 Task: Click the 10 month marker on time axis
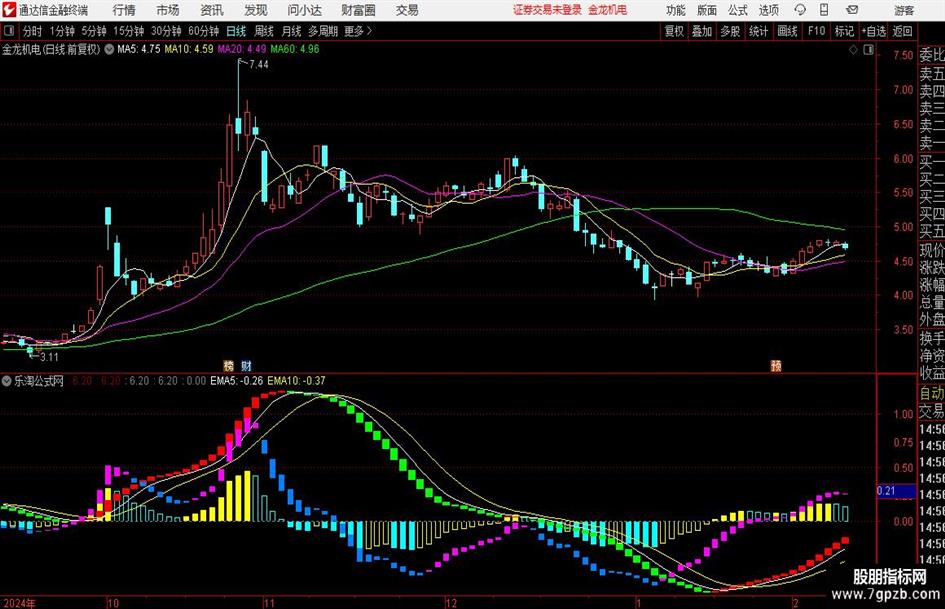pos(113,603)
